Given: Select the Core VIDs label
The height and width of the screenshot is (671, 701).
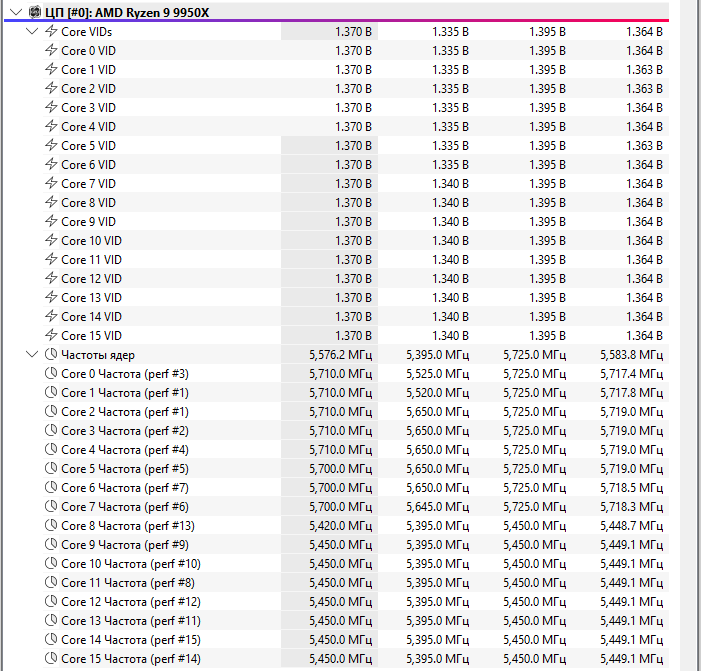Looking at the screenshot, I should point(87,32).
